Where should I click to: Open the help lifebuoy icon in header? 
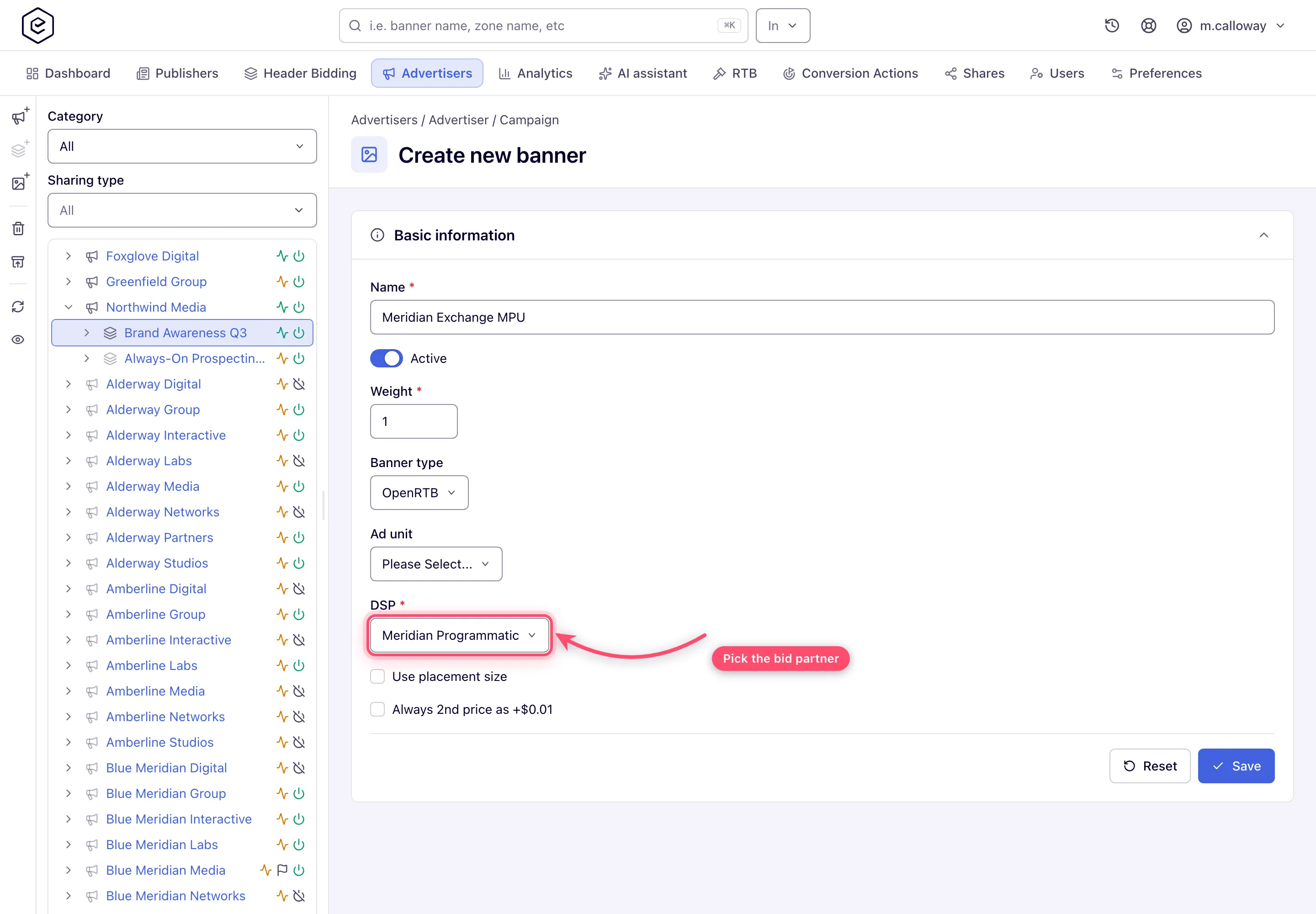coord(1148,26)
